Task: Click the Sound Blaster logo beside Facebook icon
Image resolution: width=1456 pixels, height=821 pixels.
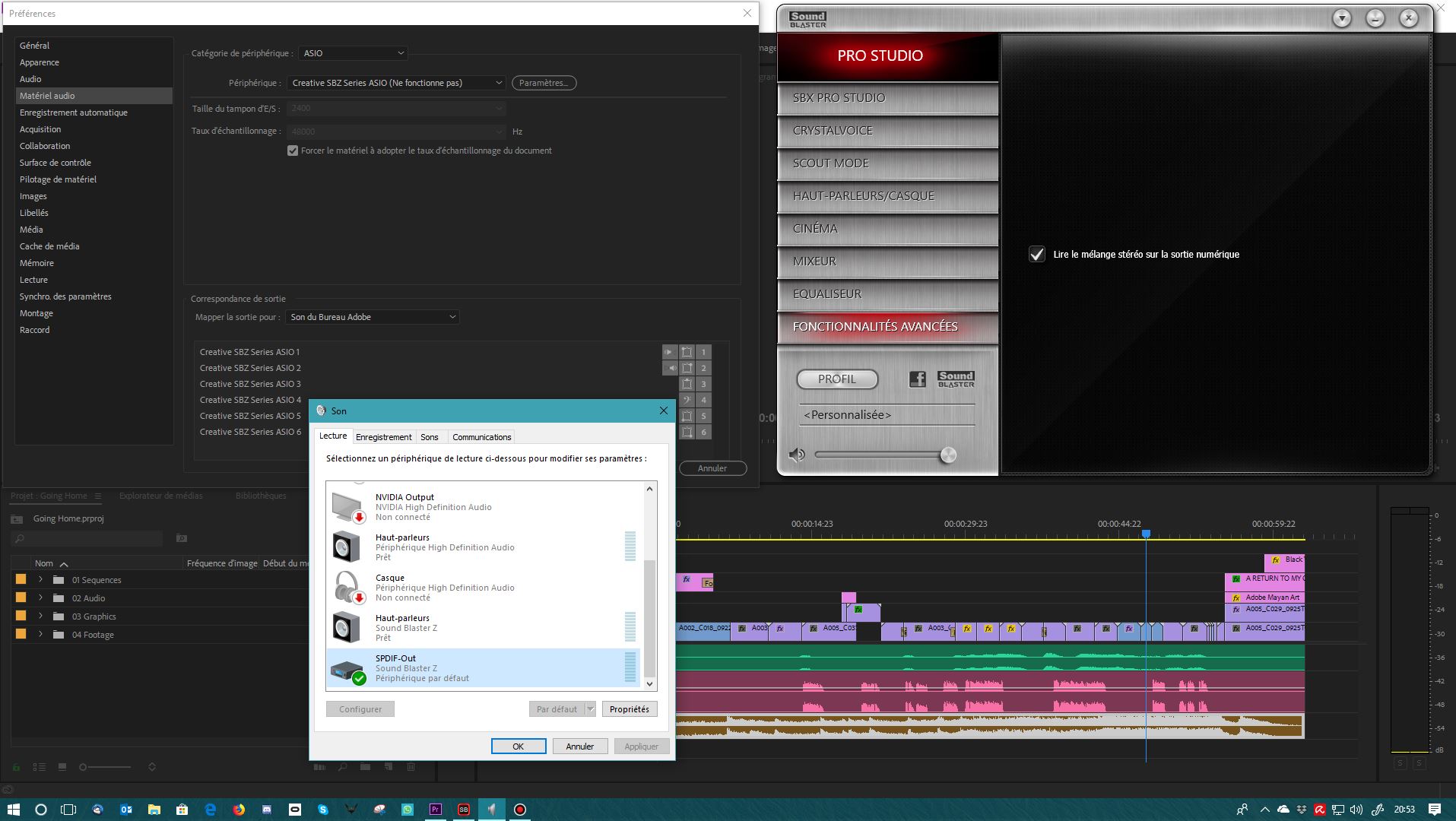Action: [x=956, y=379]
